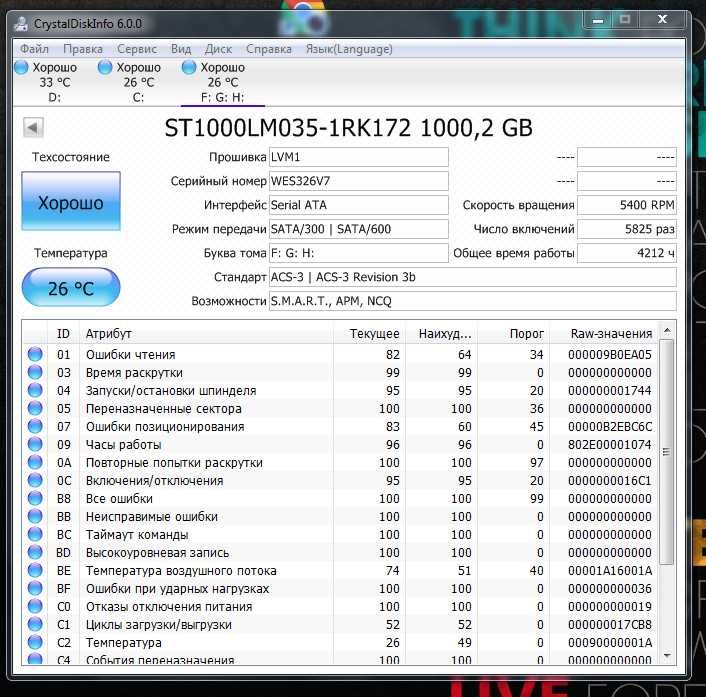Image resolution: width=706 pixels, height=697 pixels.
Task: Open the Вид menu
Action: tap(181, 49)
